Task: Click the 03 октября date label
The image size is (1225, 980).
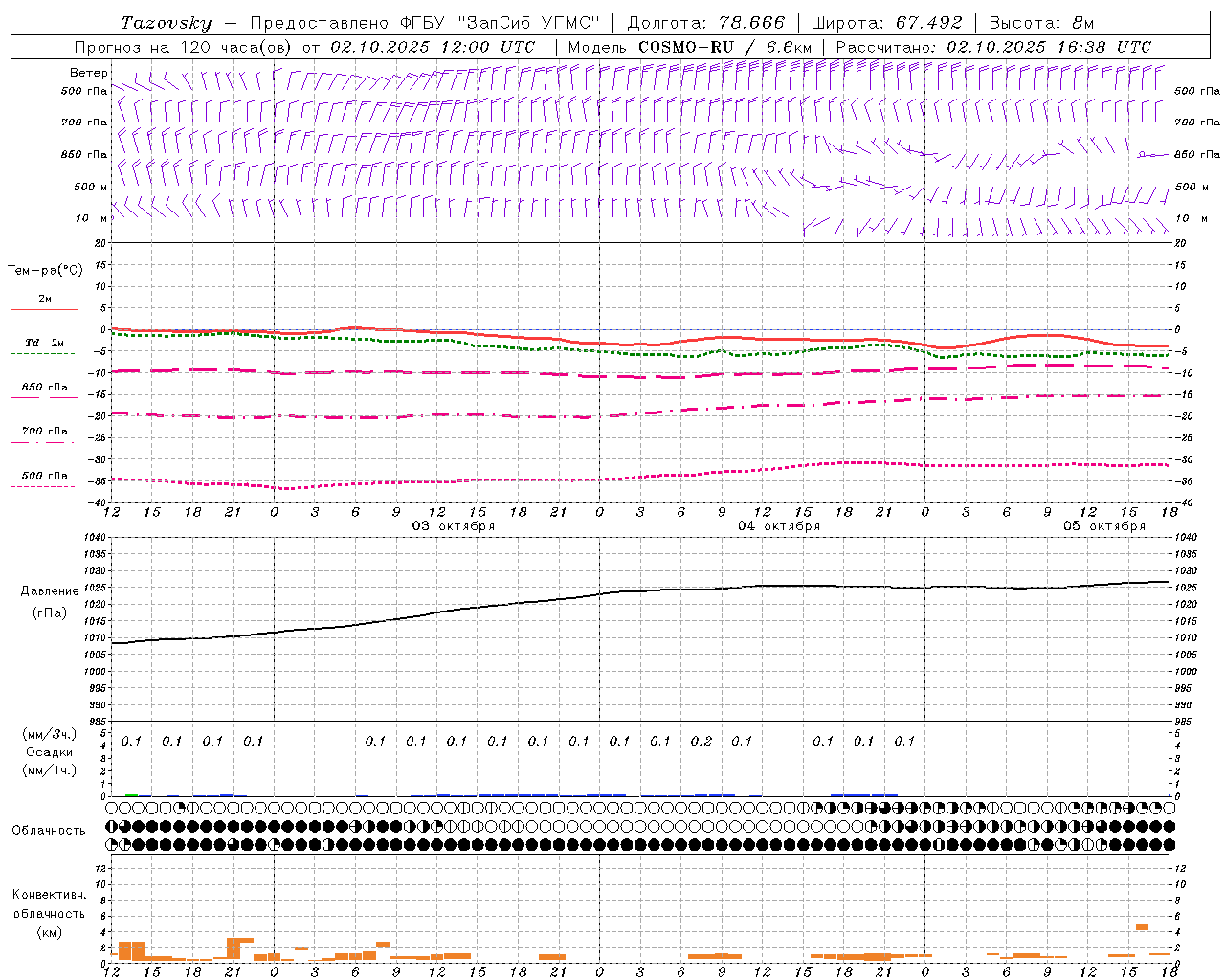Action: point(454,526)
